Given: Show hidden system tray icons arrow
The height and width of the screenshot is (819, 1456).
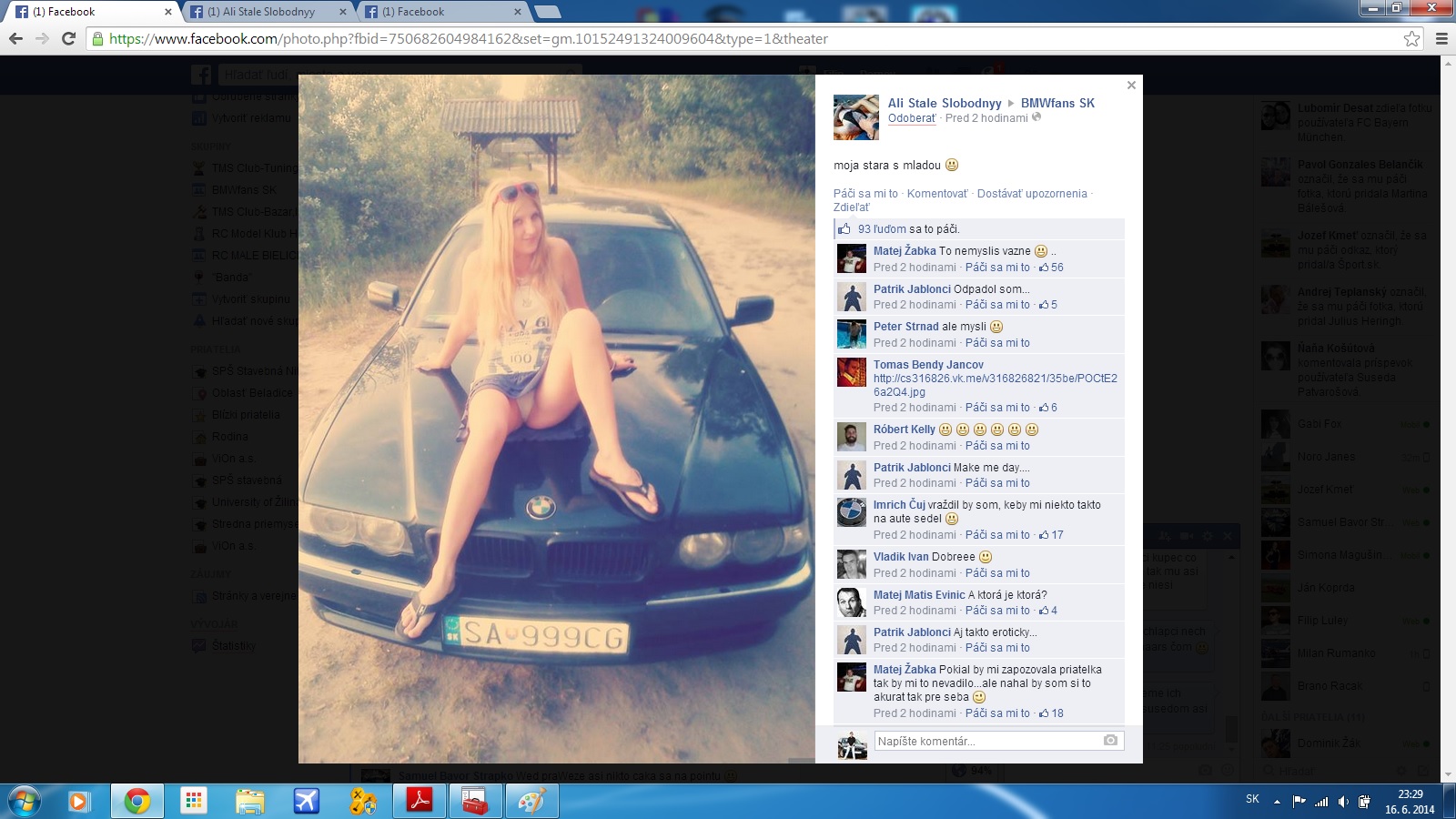Looking at the screenshot, I should (x=1277, y=802).
